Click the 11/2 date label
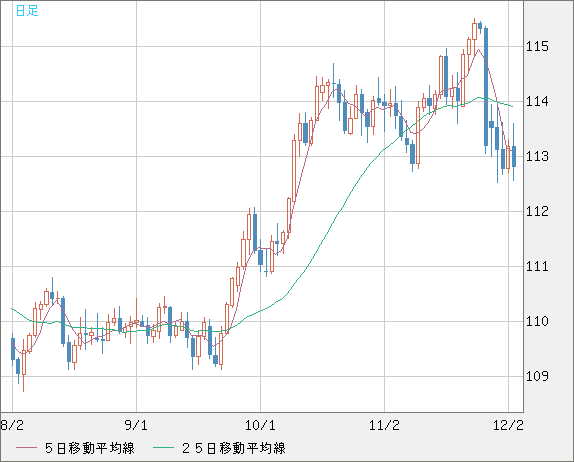 click(384, 425)
